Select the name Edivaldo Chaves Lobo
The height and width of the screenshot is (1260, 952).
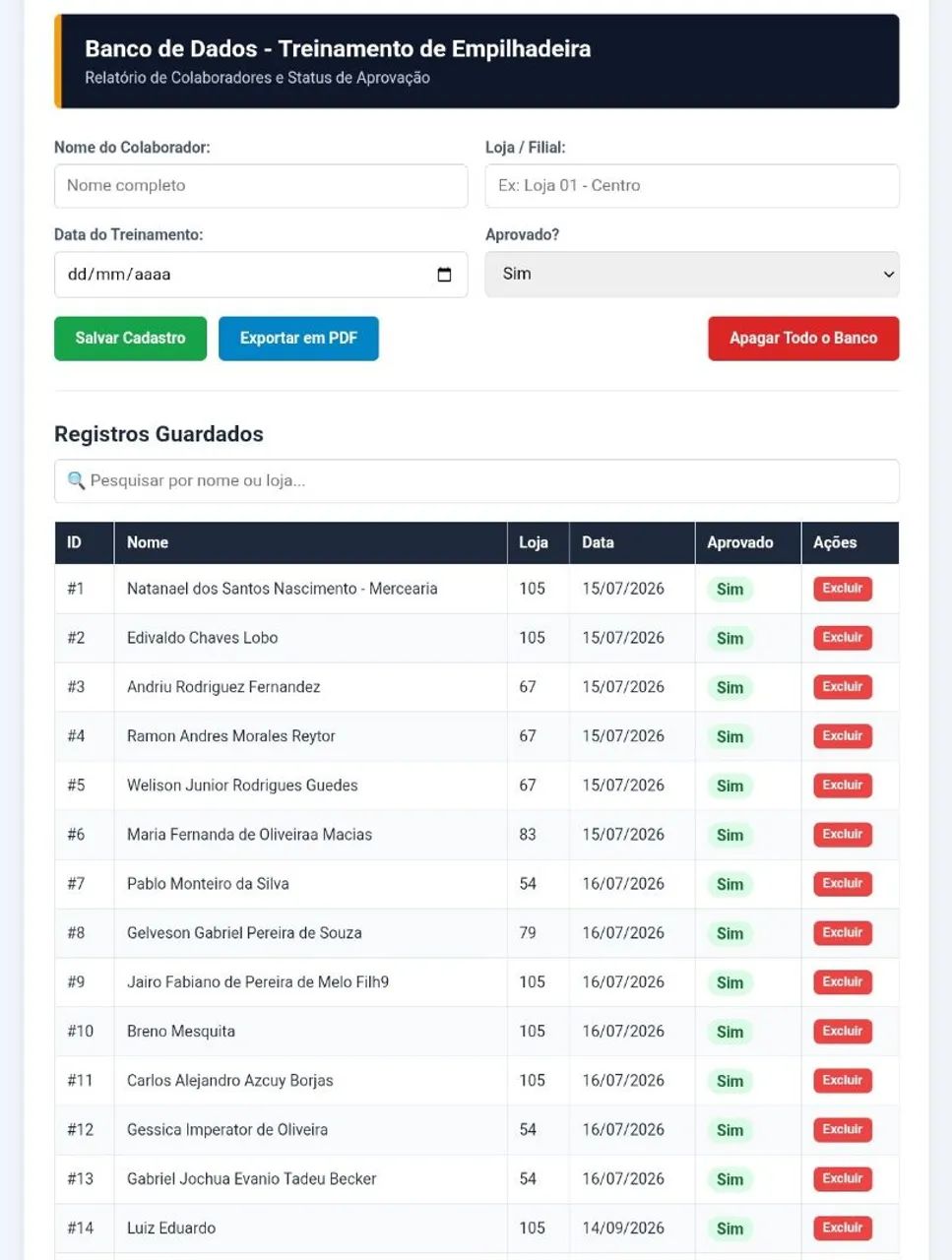tap(203, 638)
